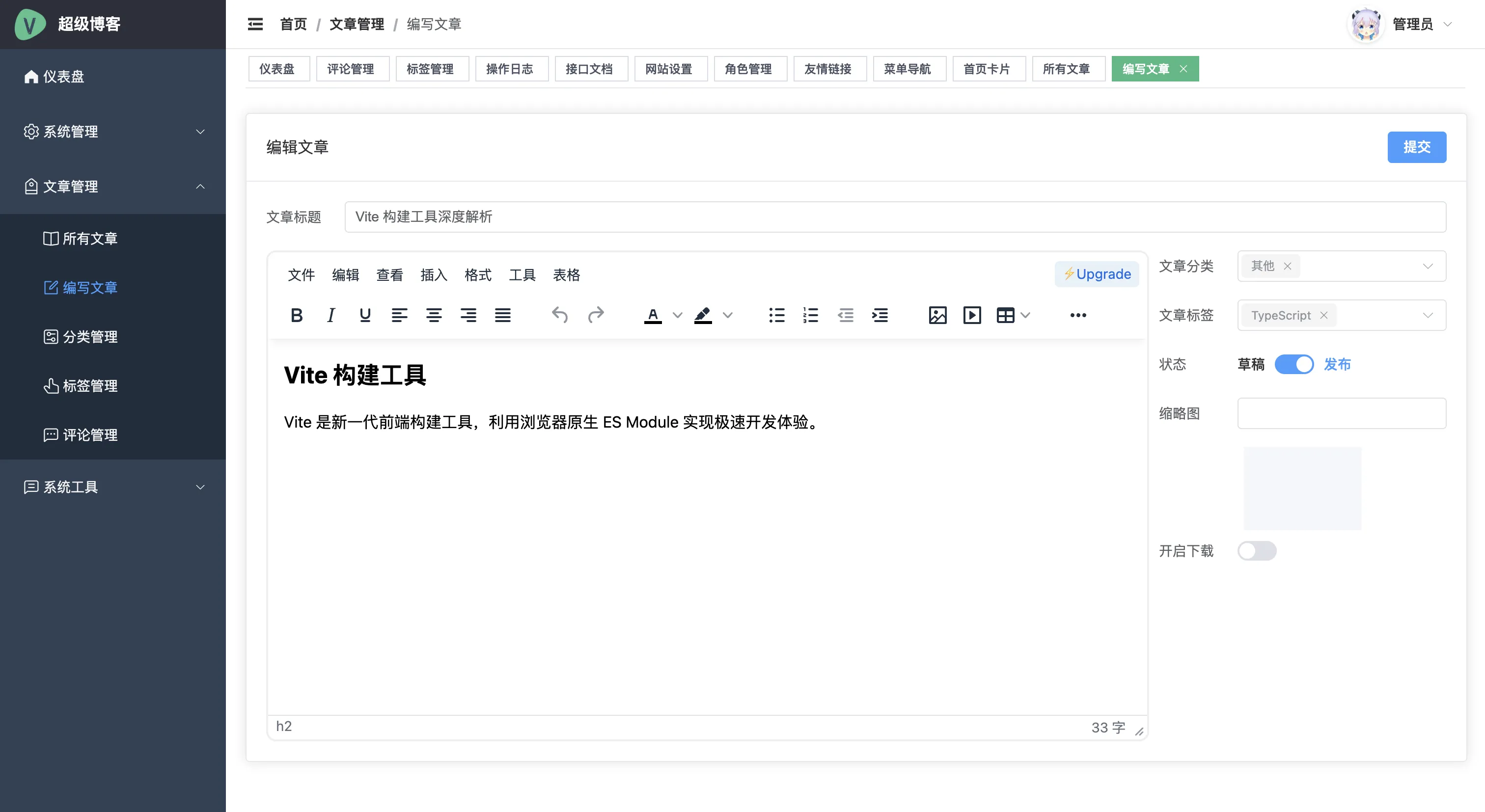The image size is (1485, 812).
Task: Open the 格式 editor menu
Action: pyautogui.click(x=478, y=275)
